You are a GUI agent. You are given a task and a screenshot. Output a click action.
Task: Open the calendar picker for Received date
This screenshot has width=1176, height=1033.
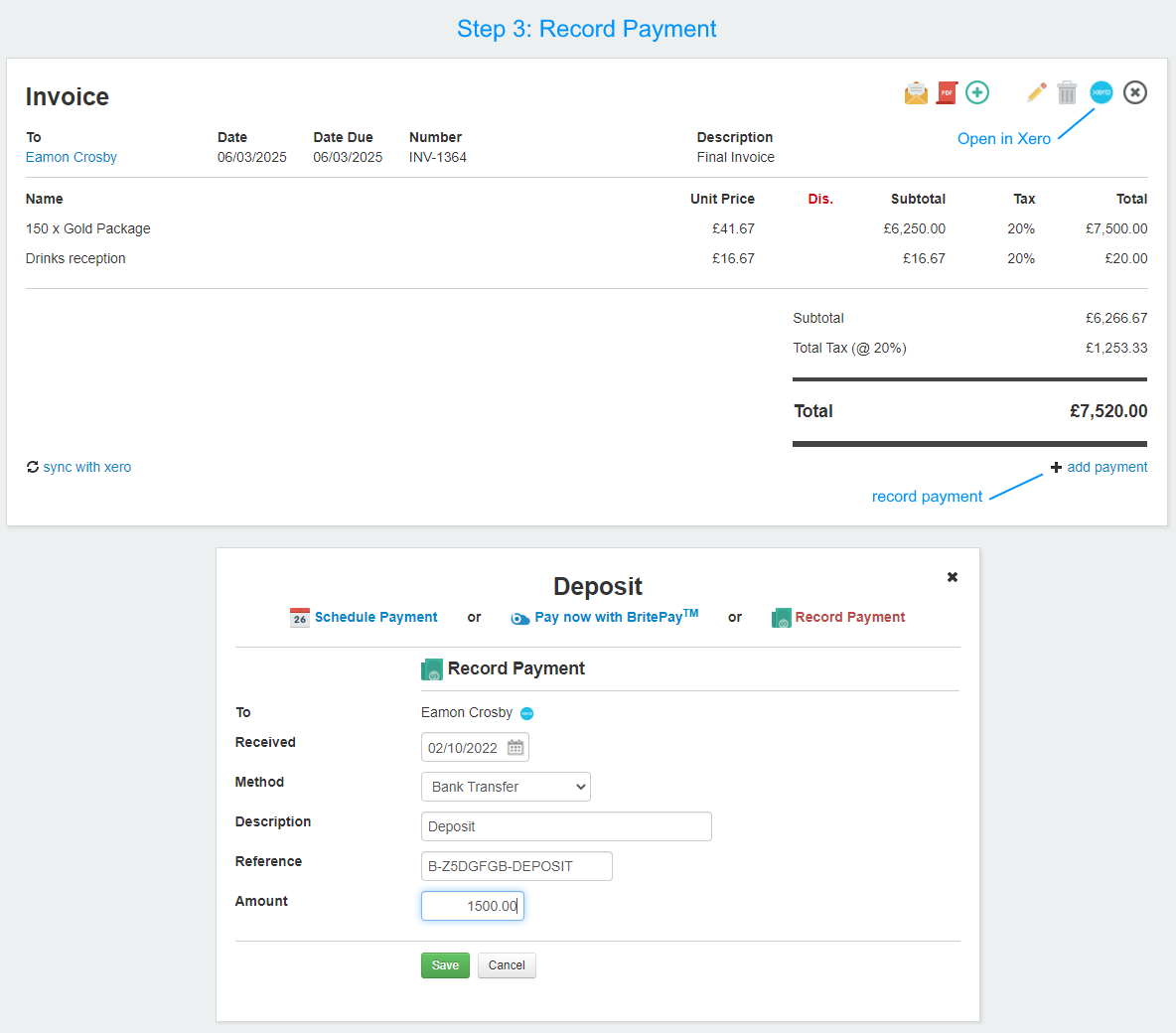pos(515,747)
